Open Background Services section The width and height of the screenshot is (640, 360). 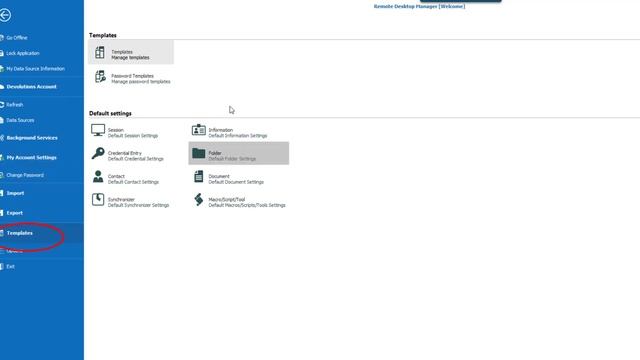[x=32, y=138]
